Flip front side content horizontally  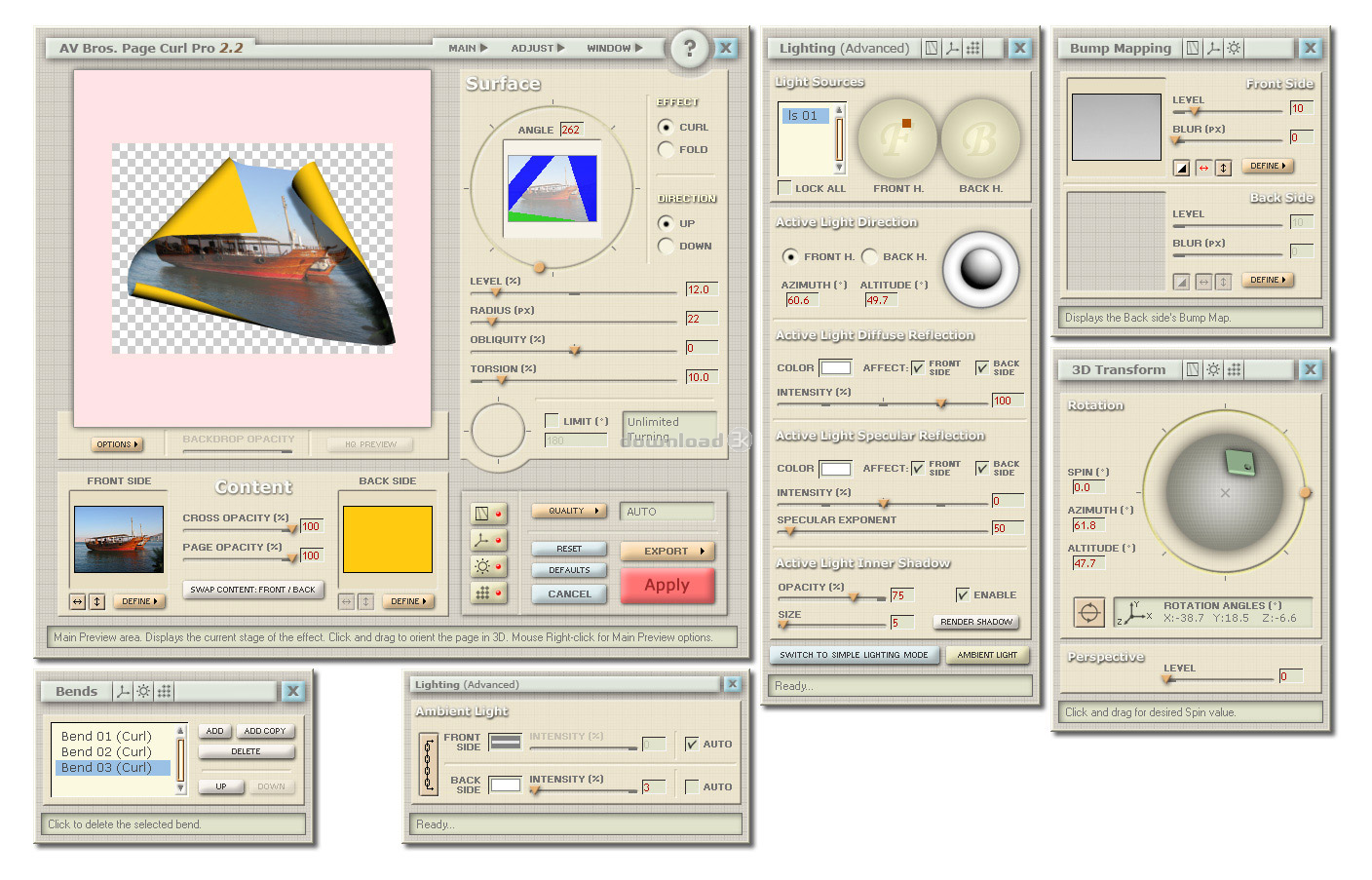(78, 602)
